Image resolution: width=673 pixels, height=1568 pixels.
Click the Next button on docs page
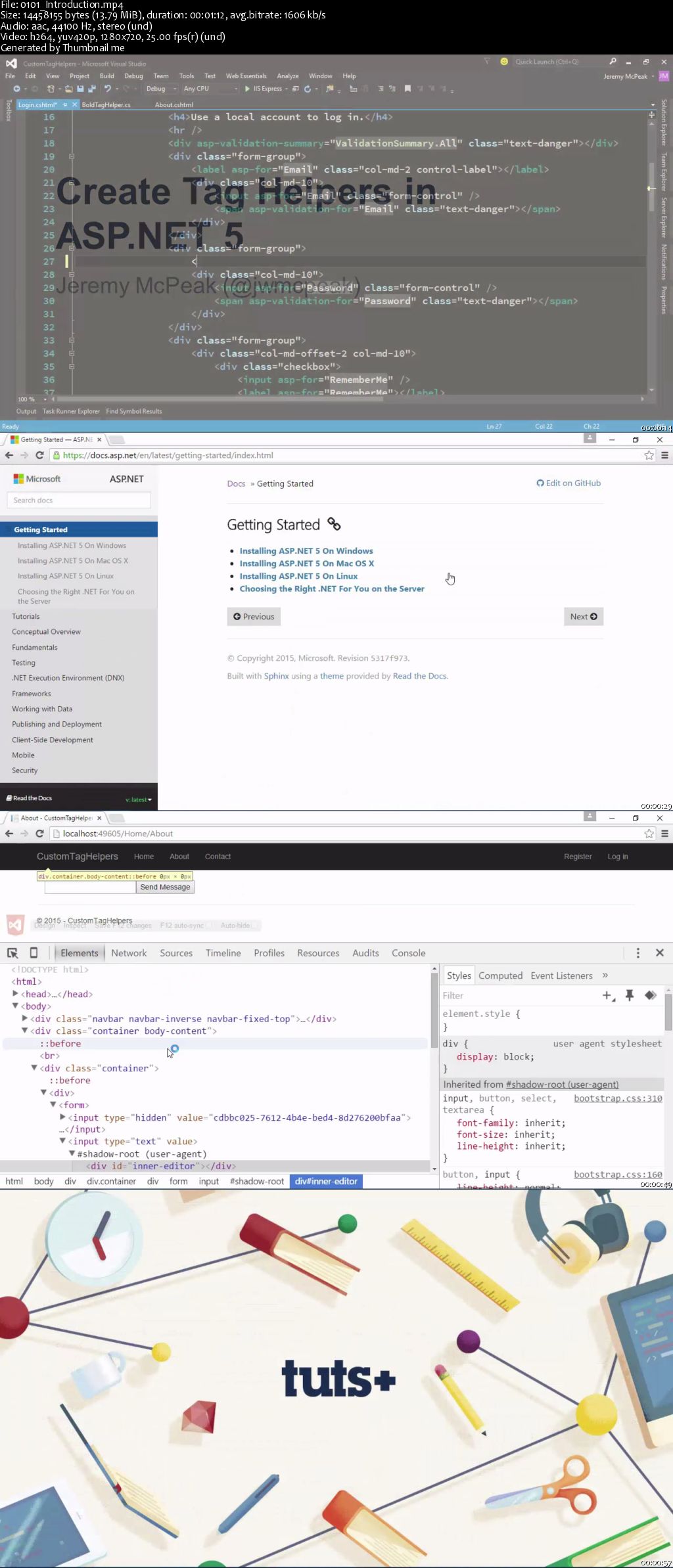(x=584, y=617)
